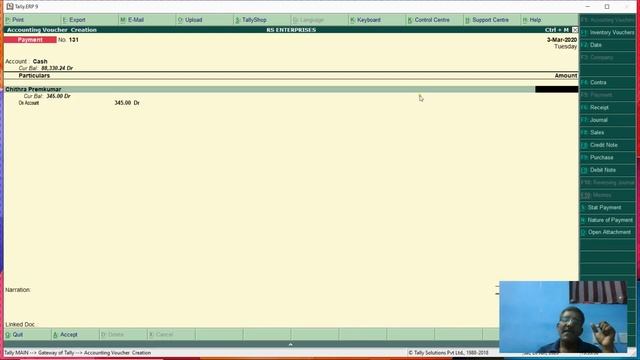Click the black amount input field
This screenshot has width=640, height=360.
[556, 89]
